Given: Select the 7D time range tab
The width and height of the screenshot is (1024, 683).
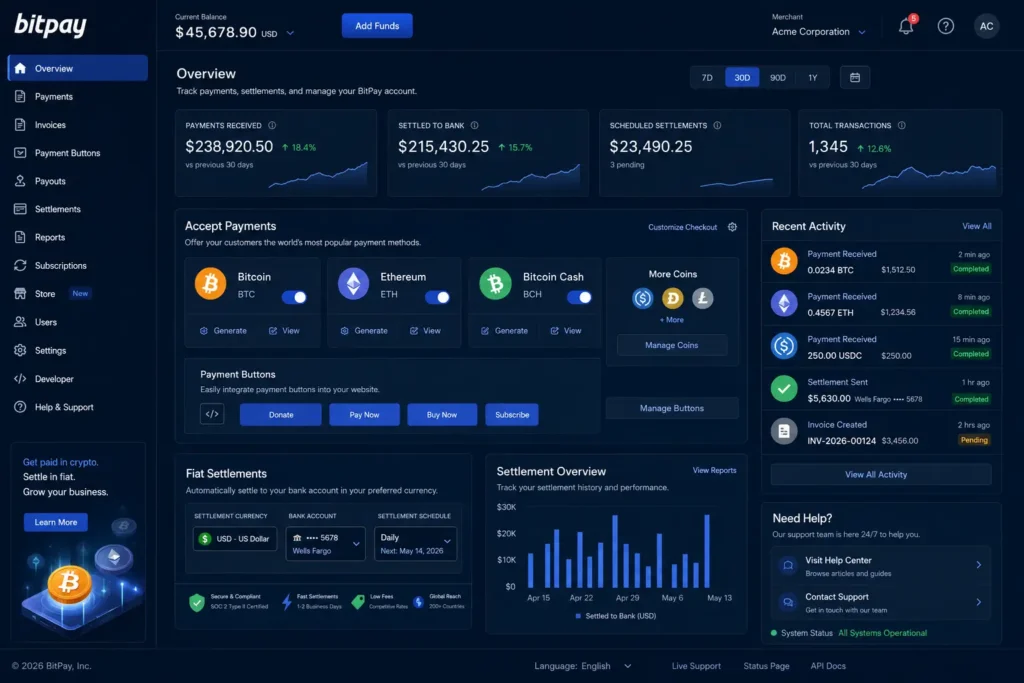Looking at the screenshot, I should pos(707,78).
